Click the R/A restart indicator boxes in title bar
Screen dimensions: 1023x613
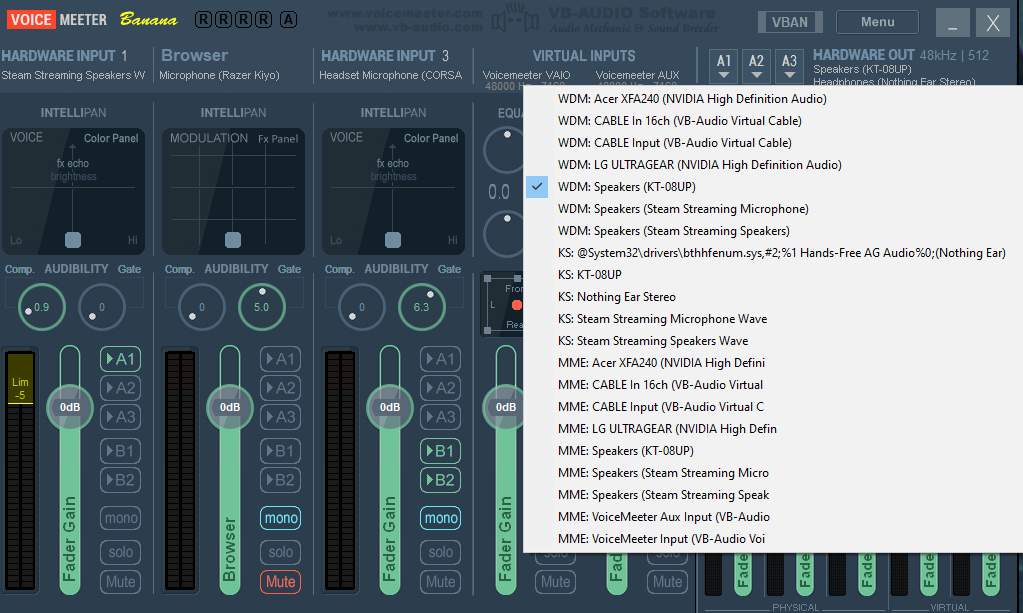tap(245, 20)
